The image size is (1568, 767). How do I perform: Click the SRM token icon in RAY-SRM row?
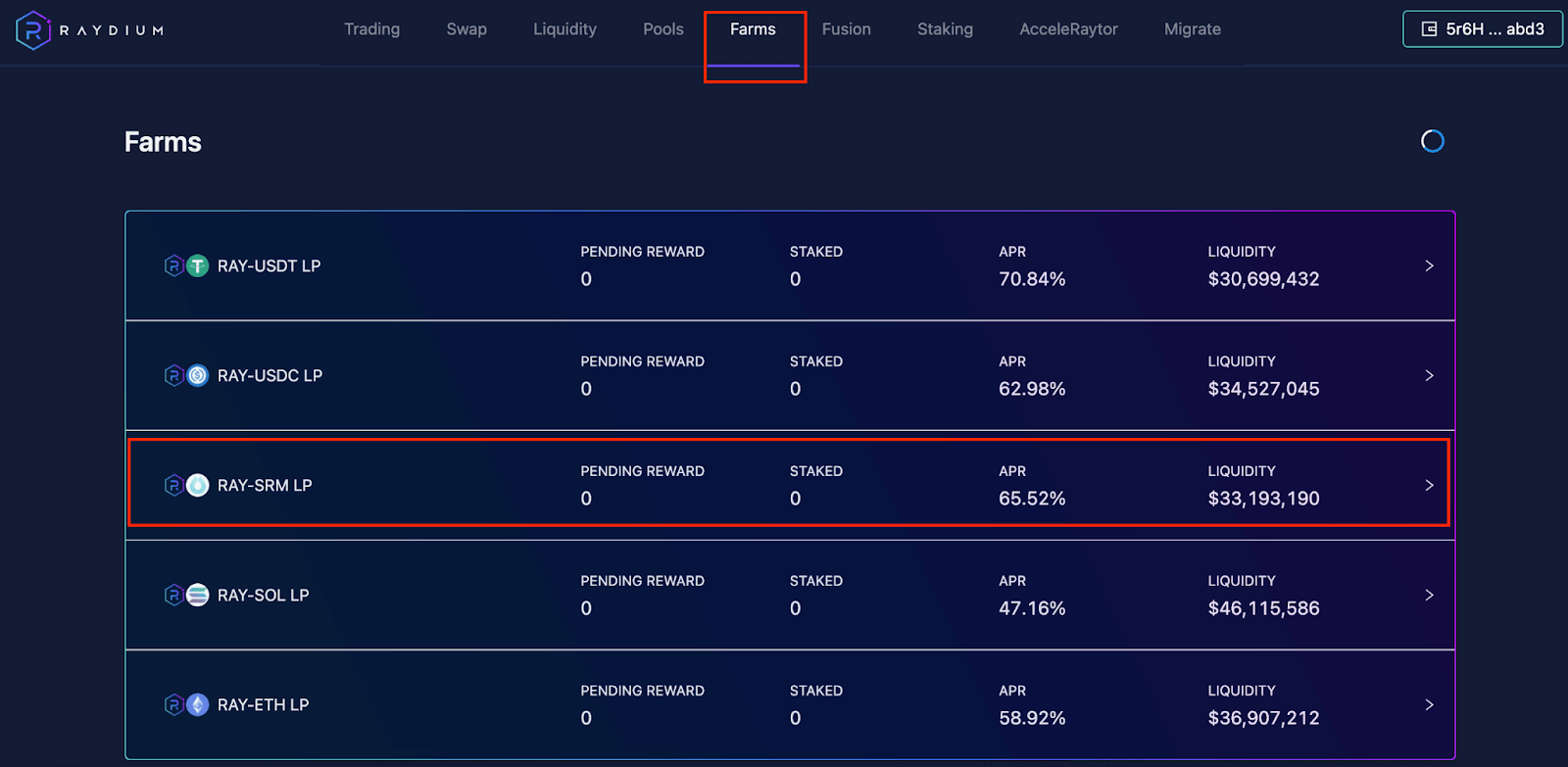pos(198,485)
